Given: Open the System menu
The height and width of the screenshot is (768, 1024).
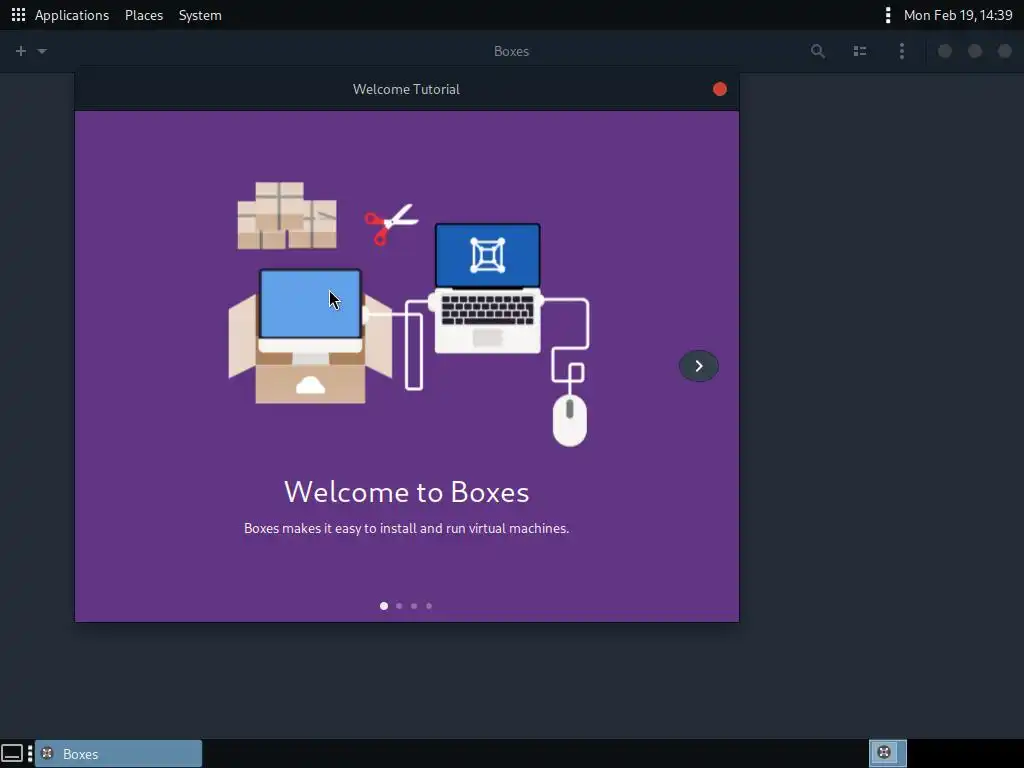Looking at the screenshot, I should [x=200, y=15].
